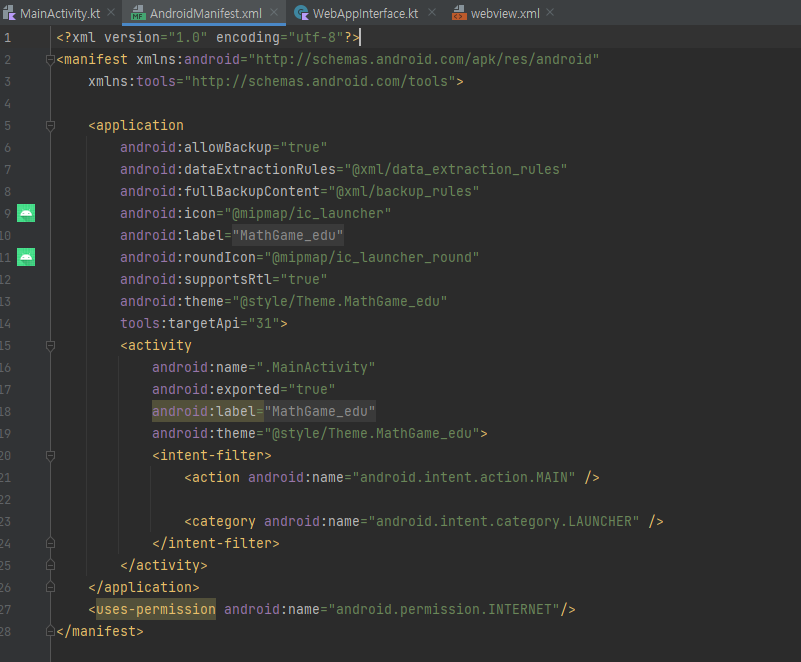This screenshot has height=662, width=801.
Task: Click line number 1 in the gutter
Action: tap(7, 38)
